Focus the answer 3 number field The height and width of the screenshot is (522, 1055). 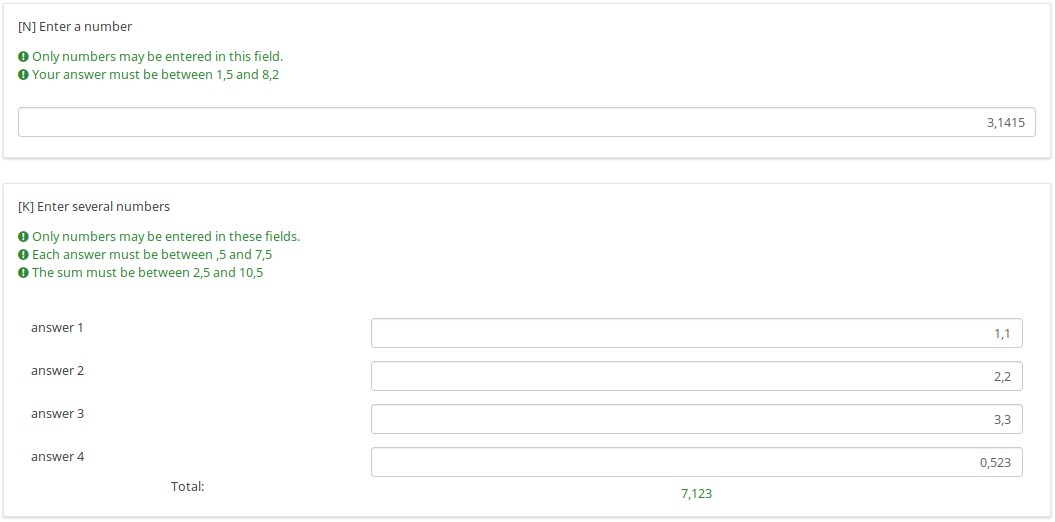pos(696,419)
